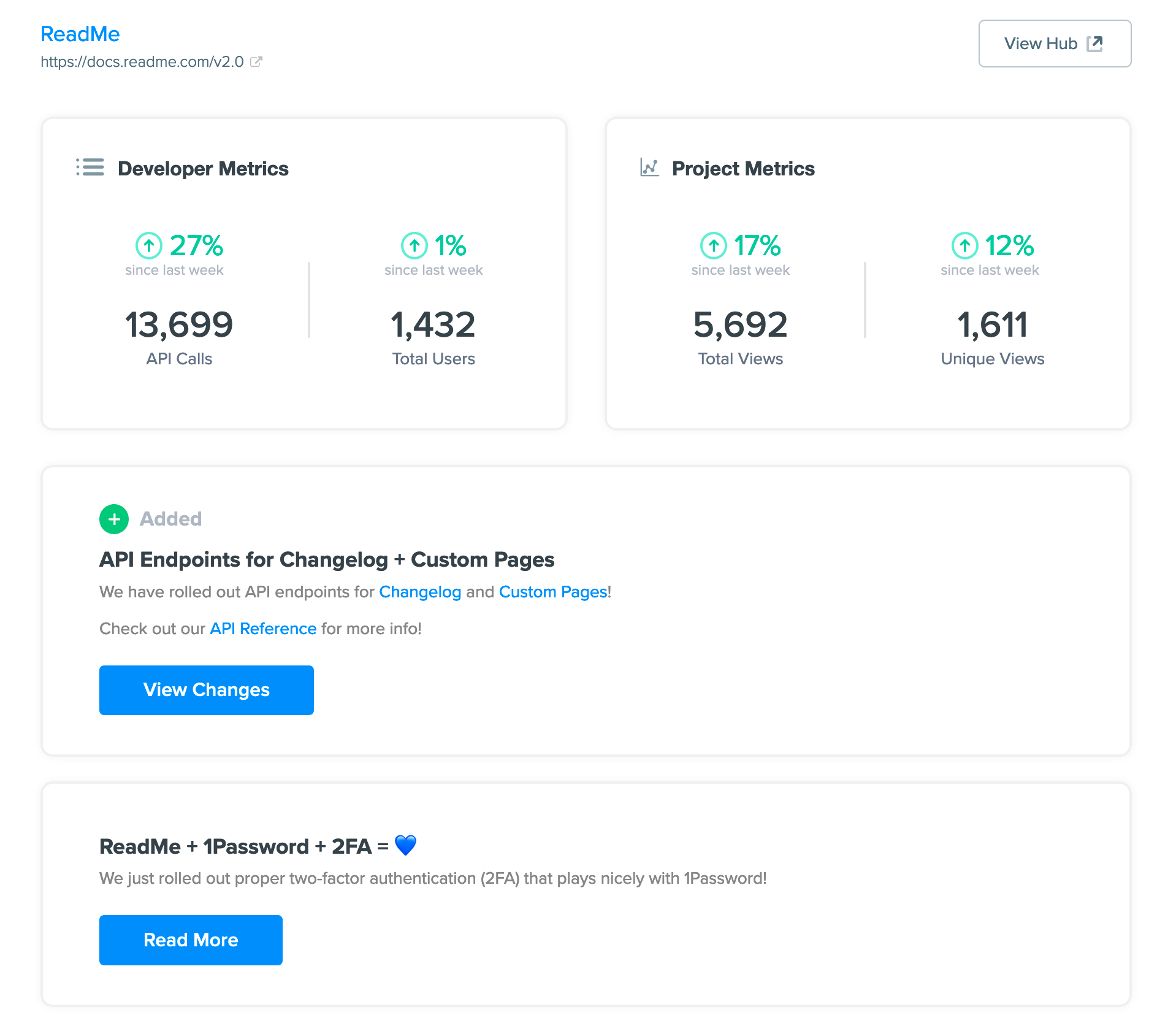Click the 17% change percentage
The height and width of the screenshot is (1023, 1176).
pyautogui.click(x=757, y=246)
